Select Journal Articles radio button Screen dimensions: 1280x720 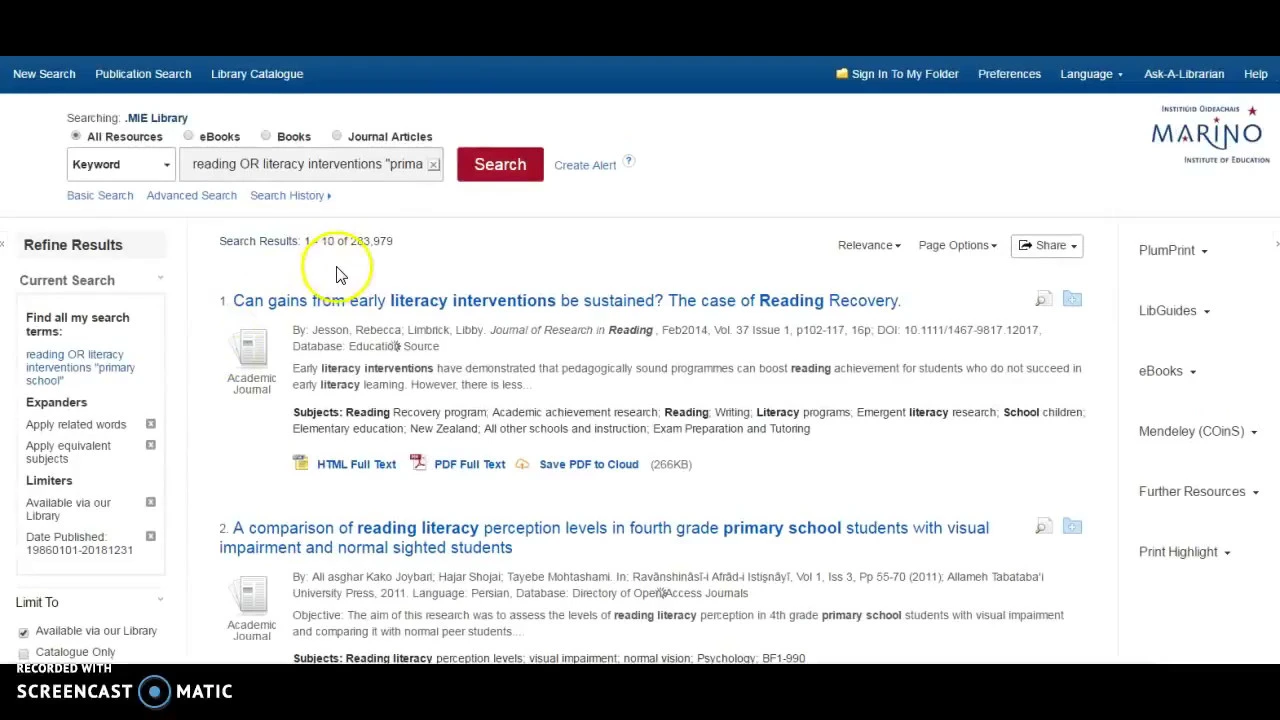pos(336,136)
